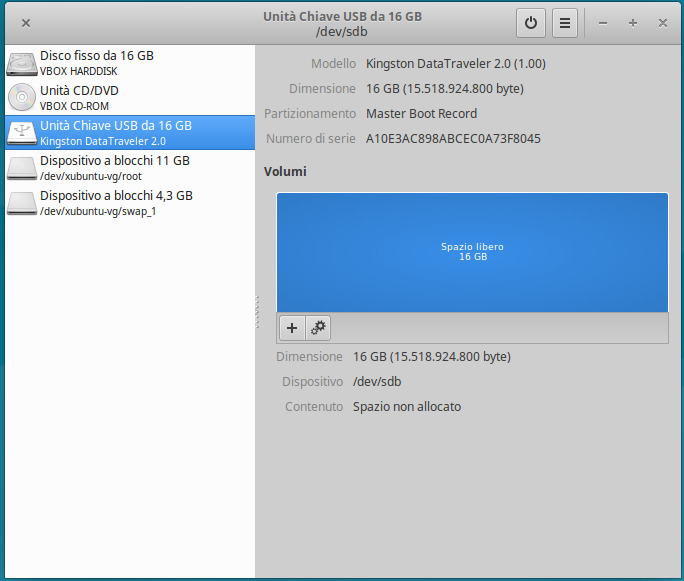The image size is (684, 581).
Task: Click the /dev/xubuntu-vg/root path text
Action: (91, 176)
